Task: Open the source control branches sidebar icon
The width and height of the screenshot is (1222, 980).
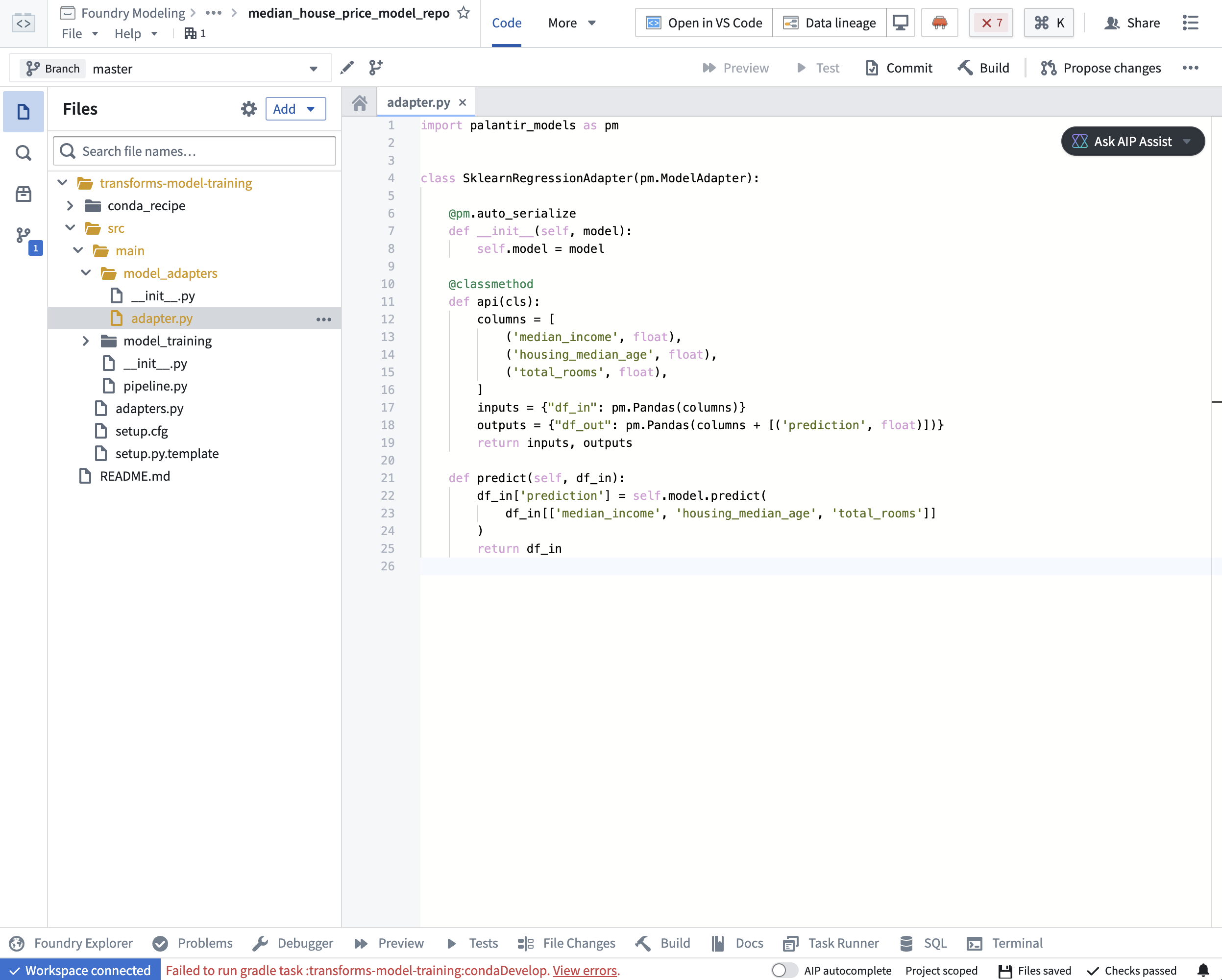Action: tap(23, 235)
